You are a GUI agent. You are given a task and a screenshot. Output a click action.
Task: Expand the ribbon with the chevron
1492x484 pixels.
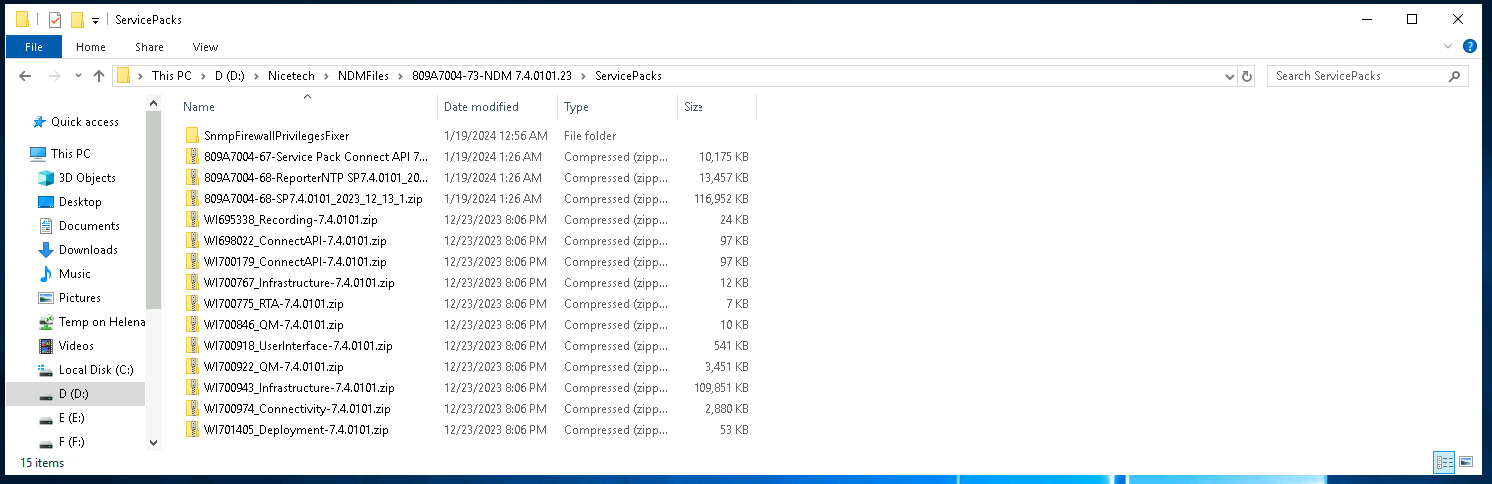(1448, 47)
